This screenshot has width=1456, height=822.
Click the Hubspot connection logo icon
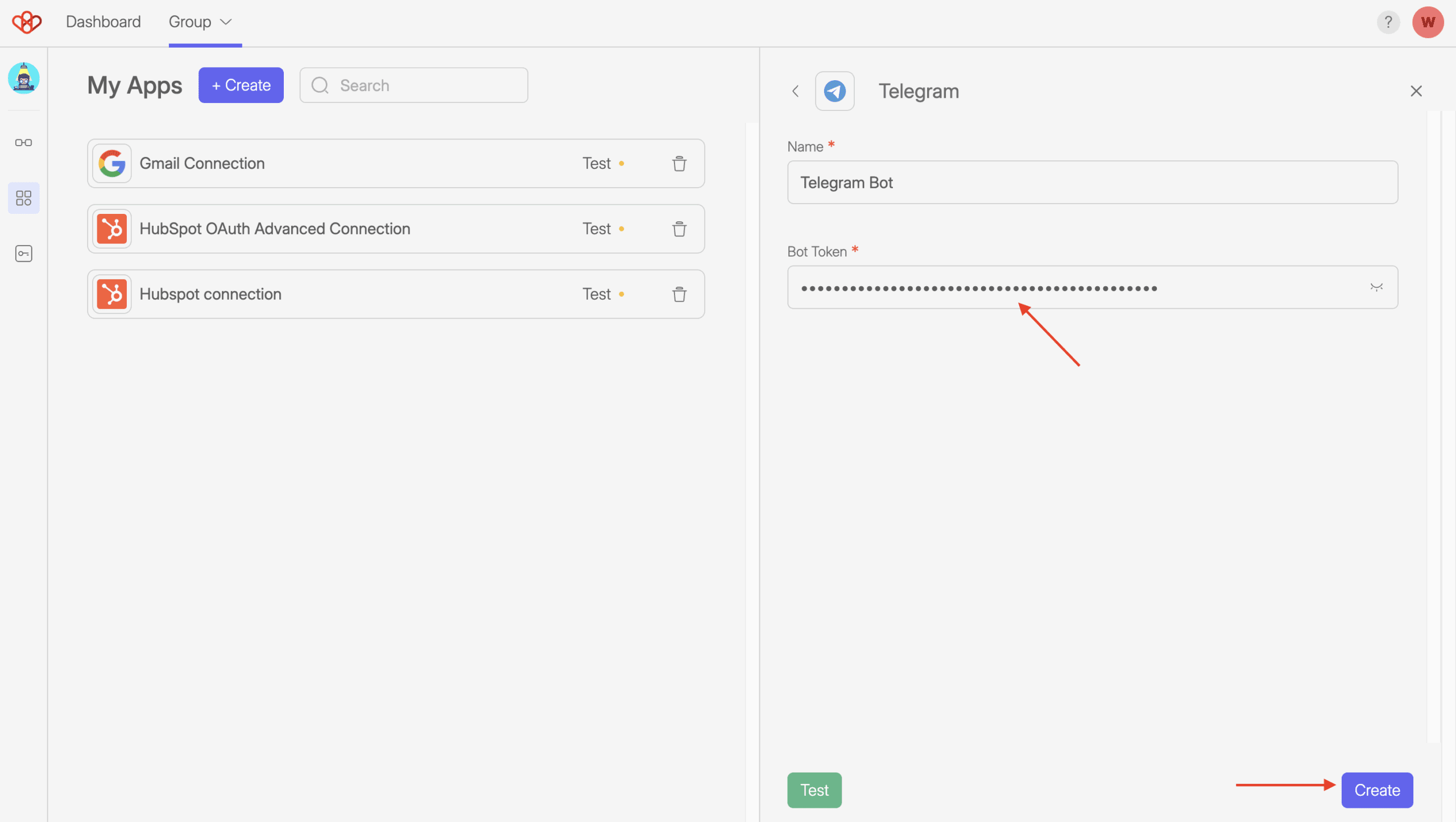112,294
